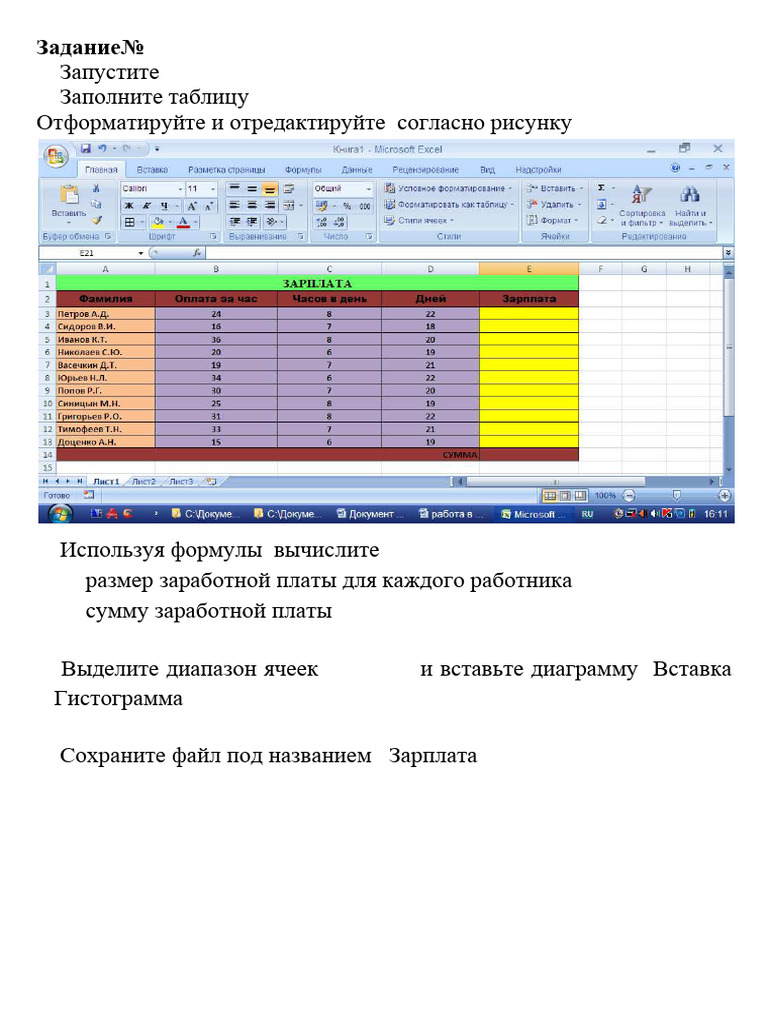
Task: Switch to the Рецензирование ribbon tab
Action: pyautogui.click(x=425, y=170)
